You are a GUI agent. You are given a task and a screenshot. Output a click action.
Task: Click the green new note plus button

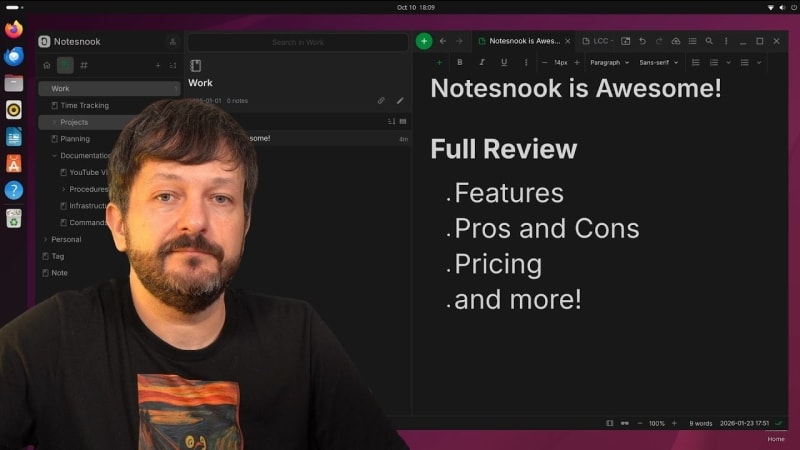(424, 41)
